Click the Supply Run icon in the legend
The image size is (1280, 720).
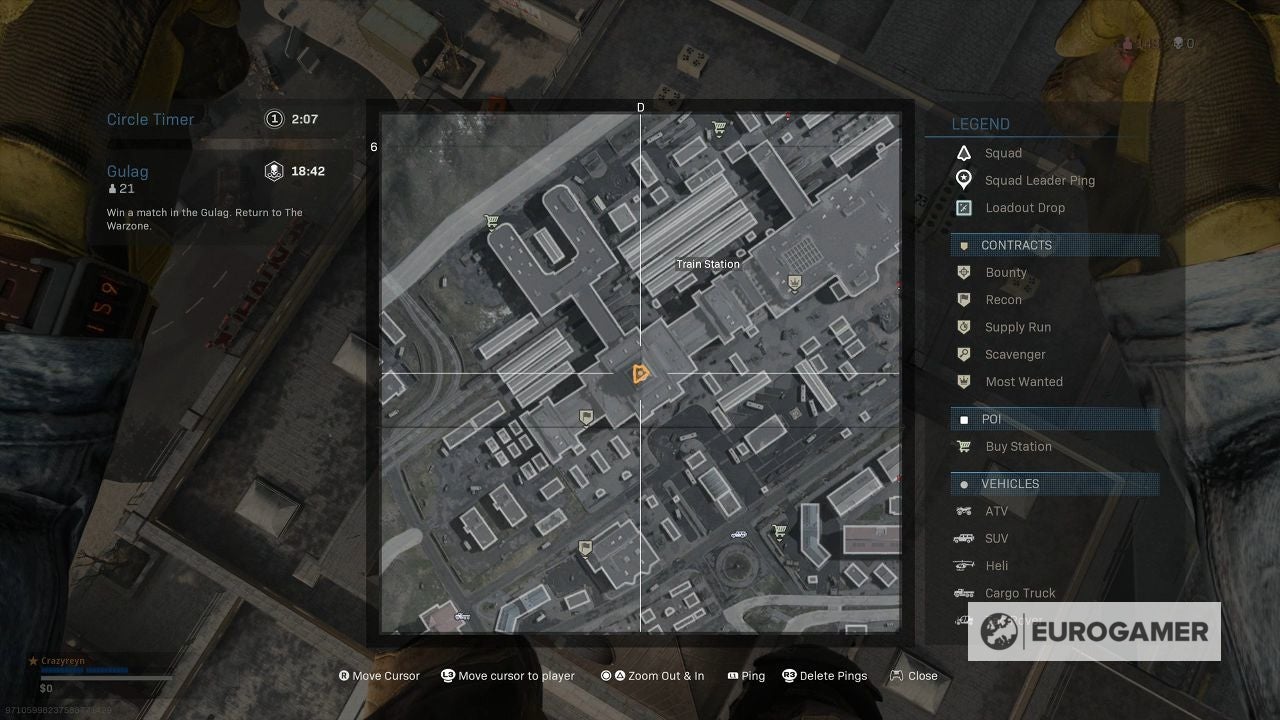[x=964, y=327]
